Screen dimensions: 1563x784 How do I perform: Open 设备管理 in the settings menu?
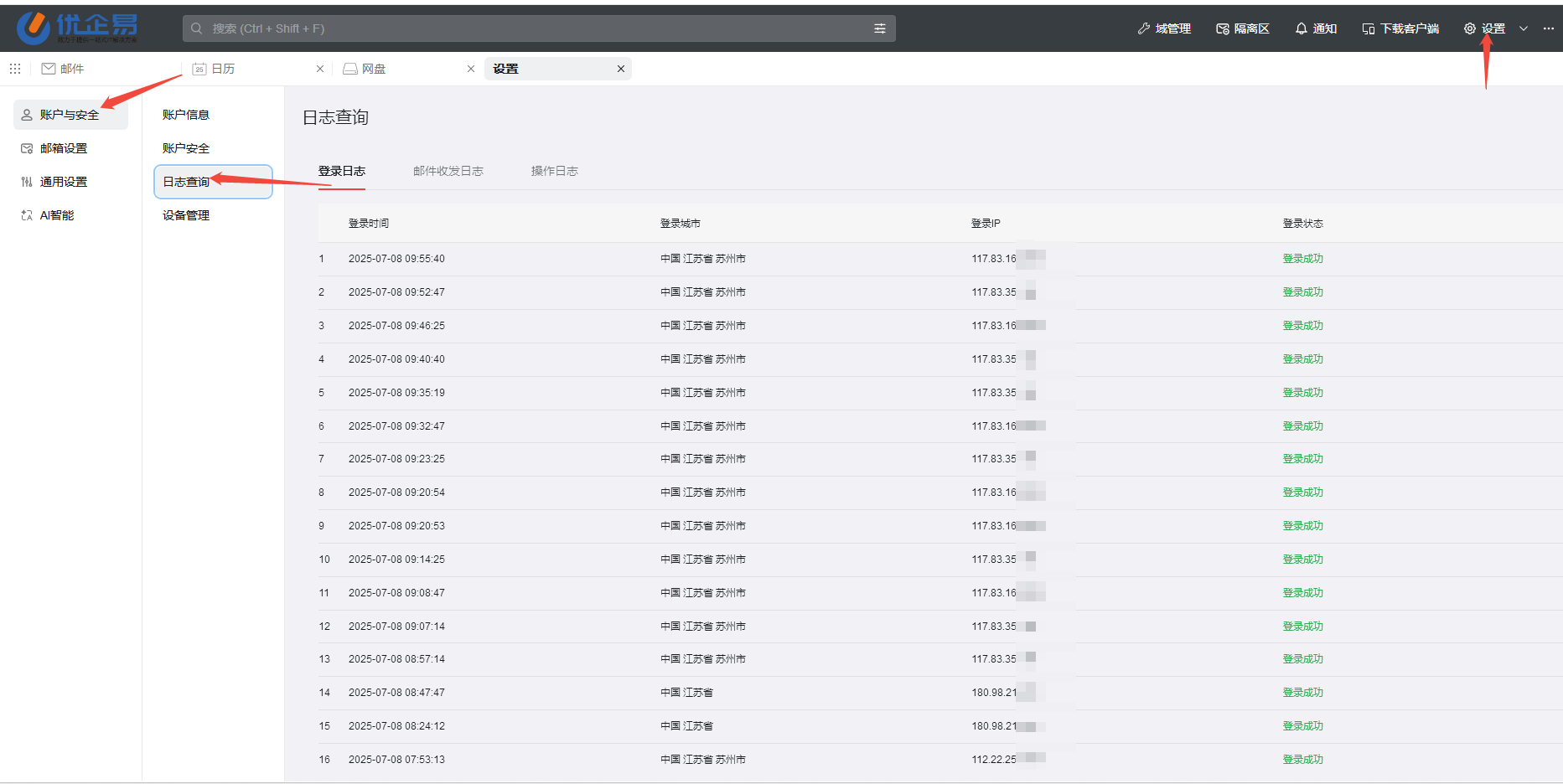coord(184,215)
